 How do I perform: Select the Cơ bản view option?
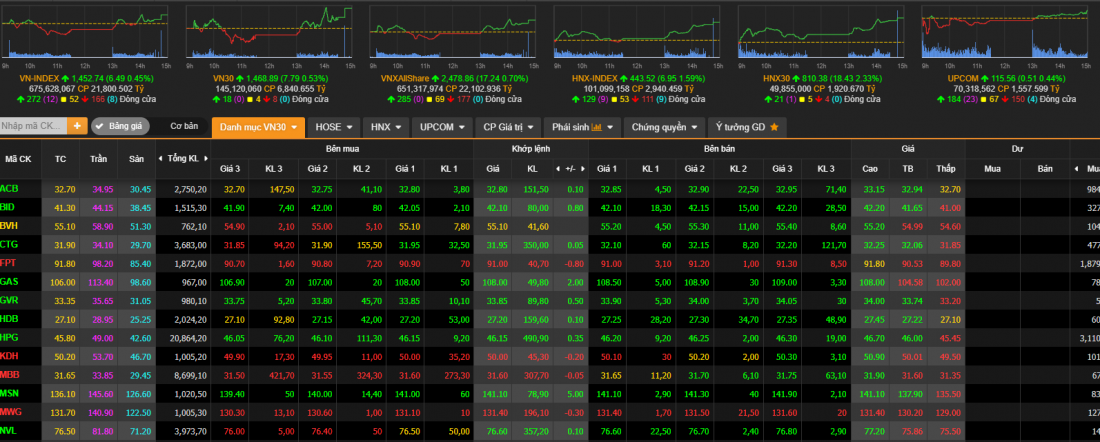tap(184, 127)
